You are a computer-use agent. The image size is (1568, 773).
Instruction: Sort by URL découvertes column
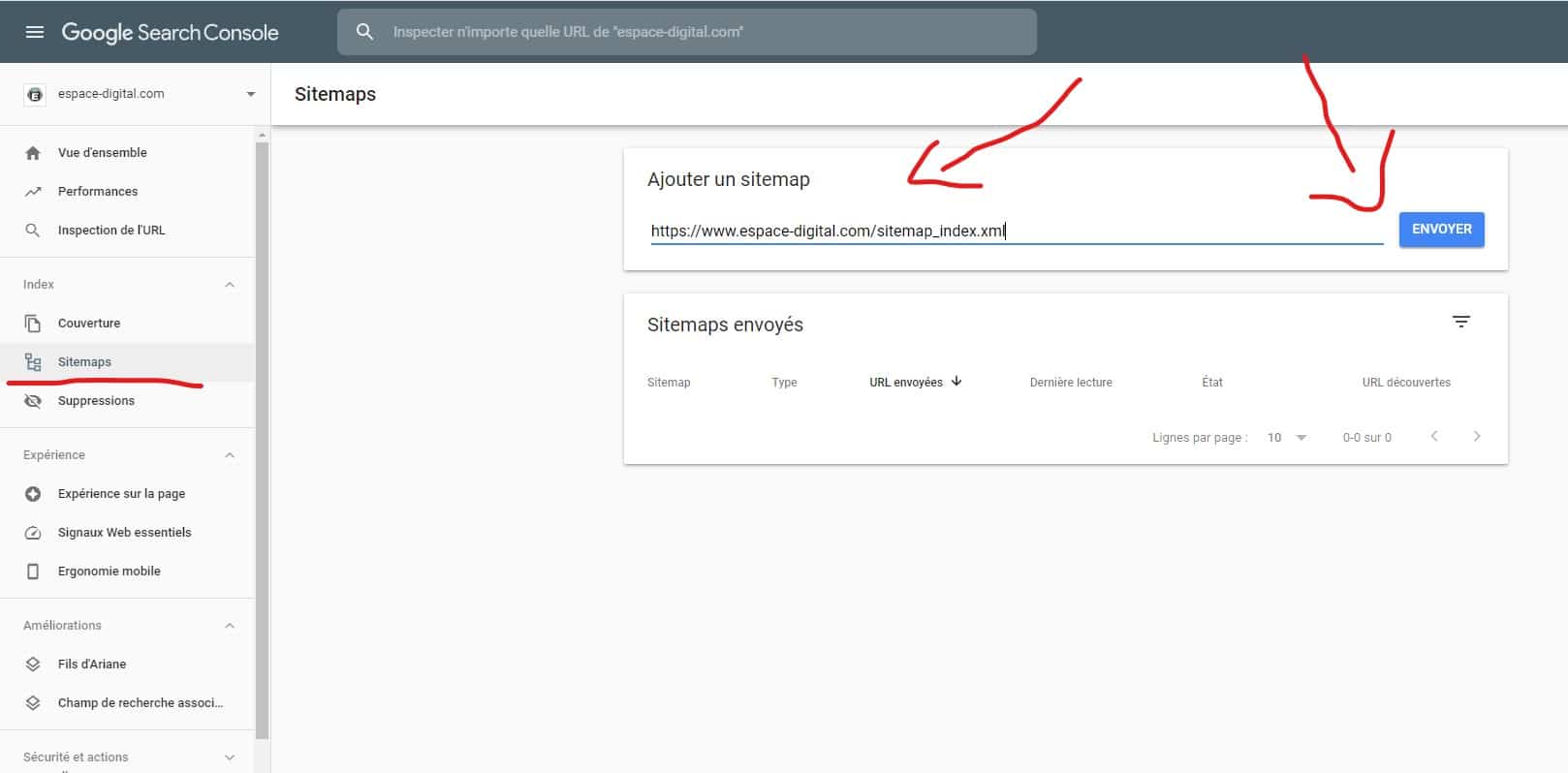tap(1406, 383)
